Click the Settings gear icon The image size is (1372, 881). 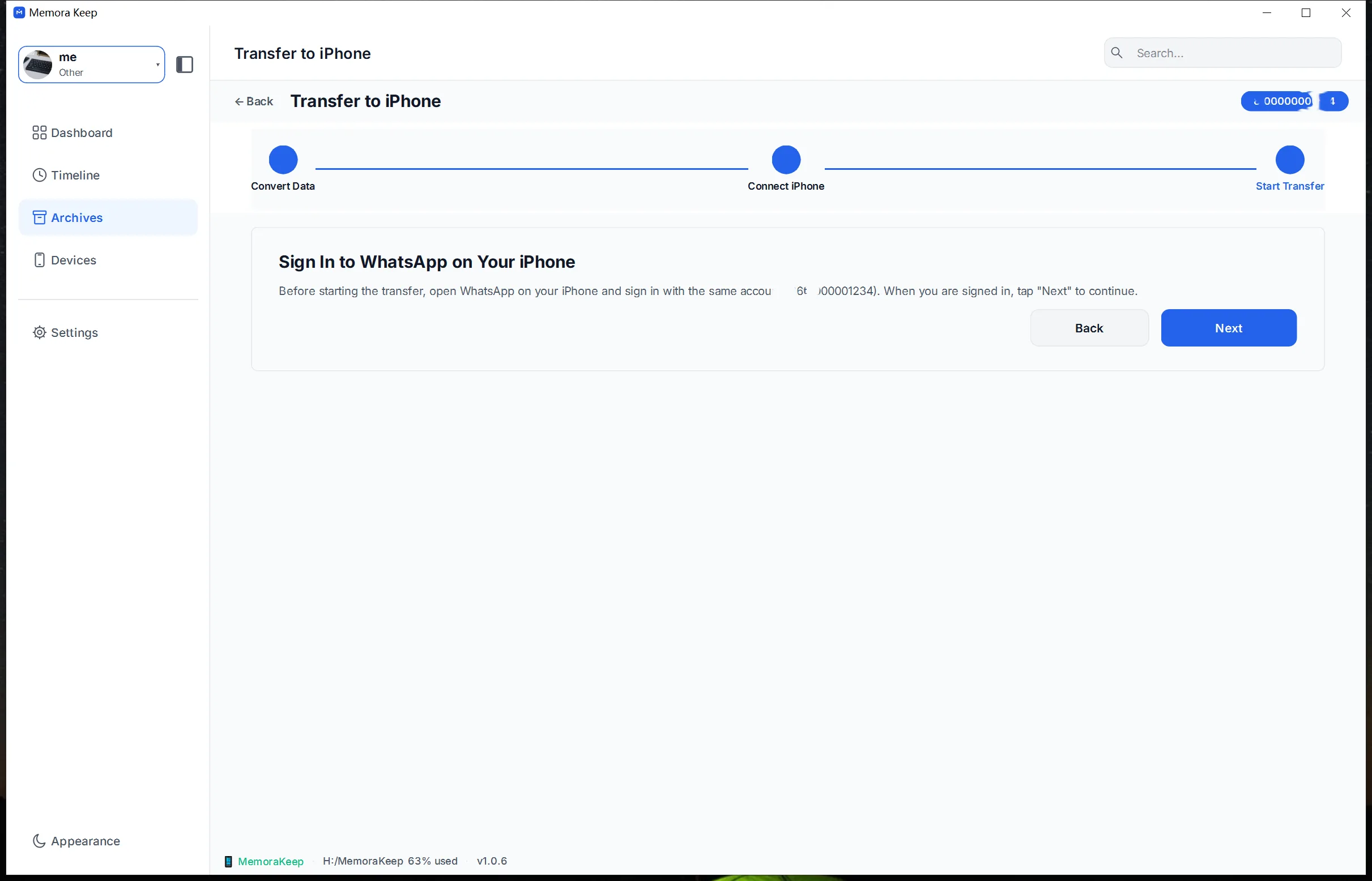pyautogui.click(x=39, y=332)
